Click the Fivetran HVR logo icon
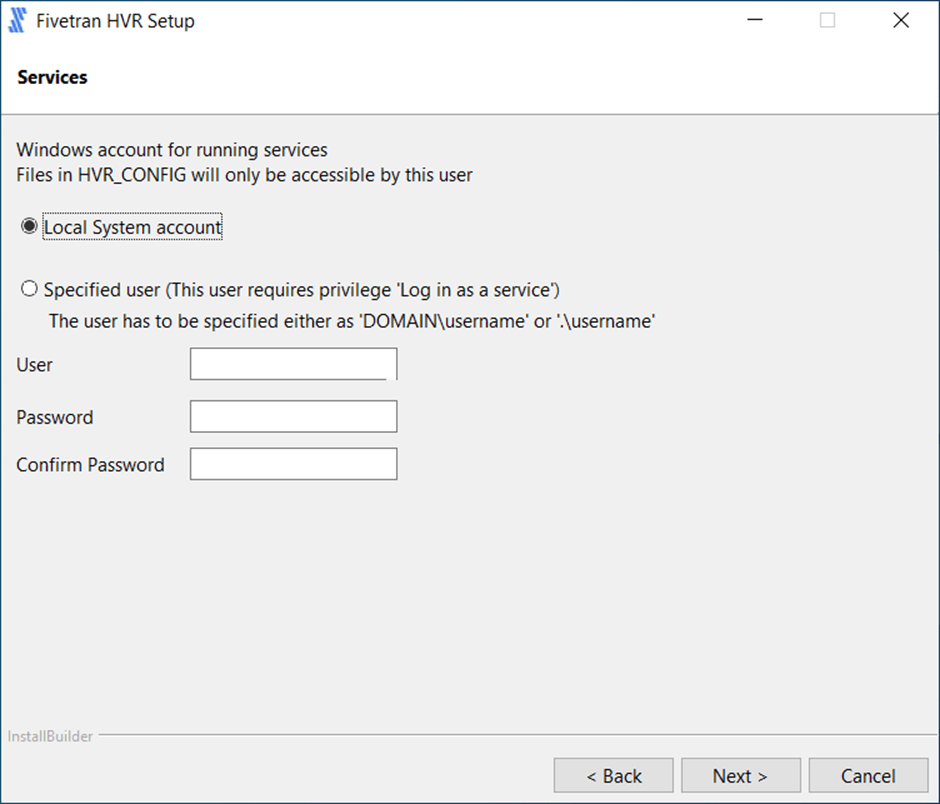This screenshot has height=804, width=940. click(x=17, y=21)
